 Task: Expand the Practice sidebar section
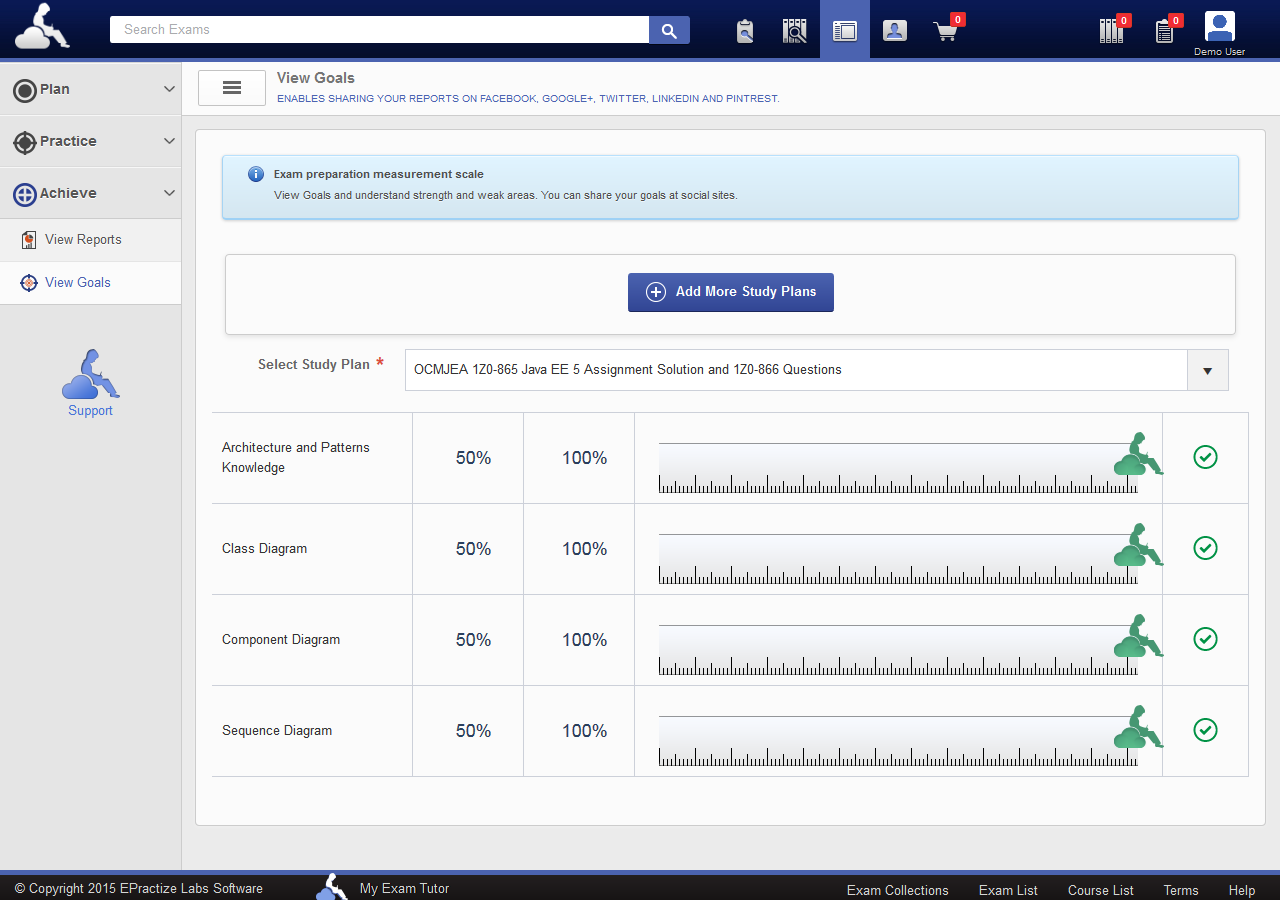(x=90, y=141)
